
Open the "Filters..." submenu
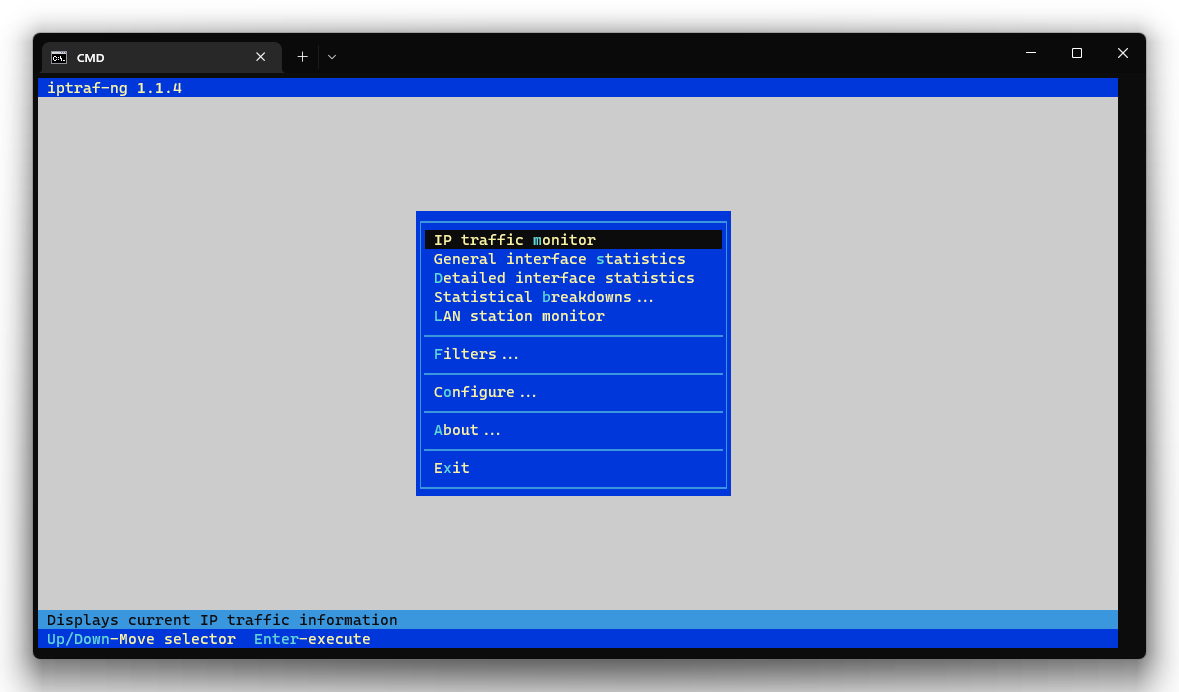coord(476,353)
